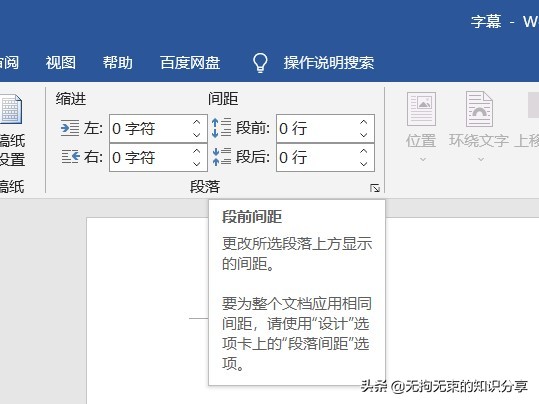
Task: Click the lightbulb search icon
Action: tap(260, 63)
